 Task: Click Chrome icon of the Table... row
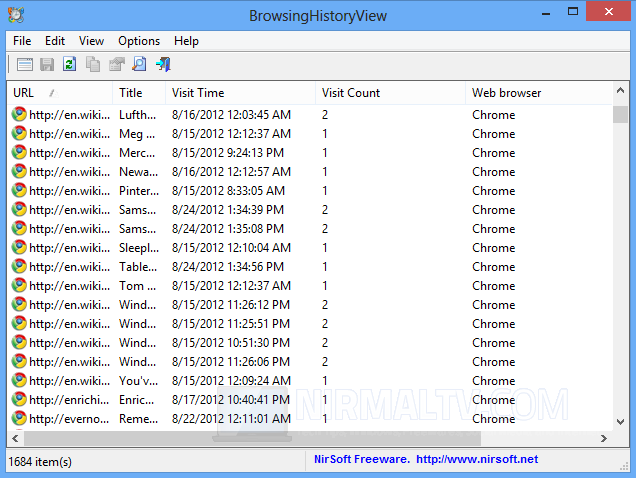(19, 267)
